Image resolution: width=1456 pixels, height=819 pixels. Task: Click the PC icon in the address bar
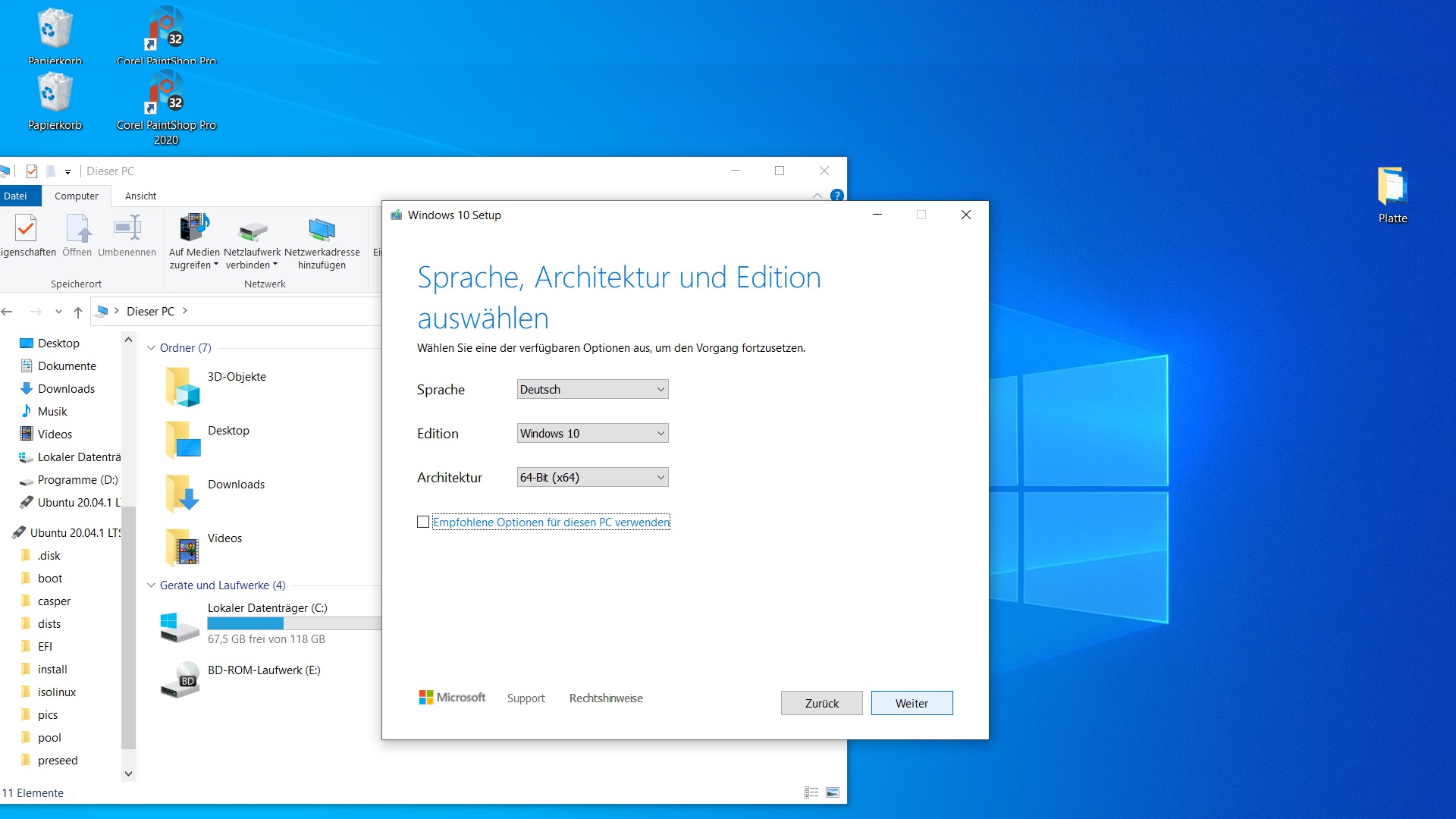[102, 311]
